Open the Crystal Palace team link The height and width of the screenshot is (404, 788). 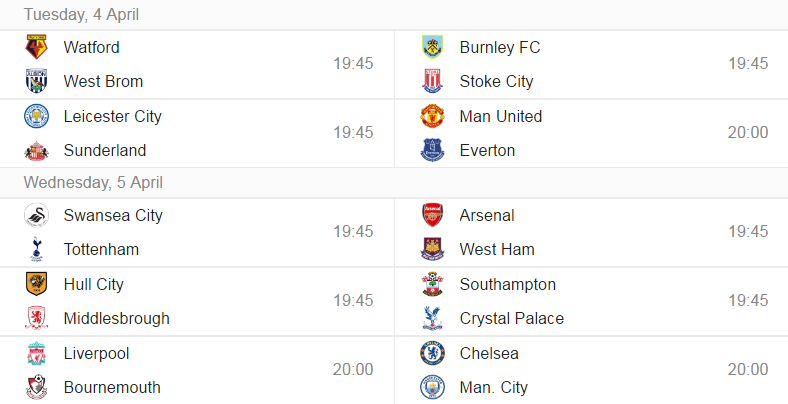511,318
